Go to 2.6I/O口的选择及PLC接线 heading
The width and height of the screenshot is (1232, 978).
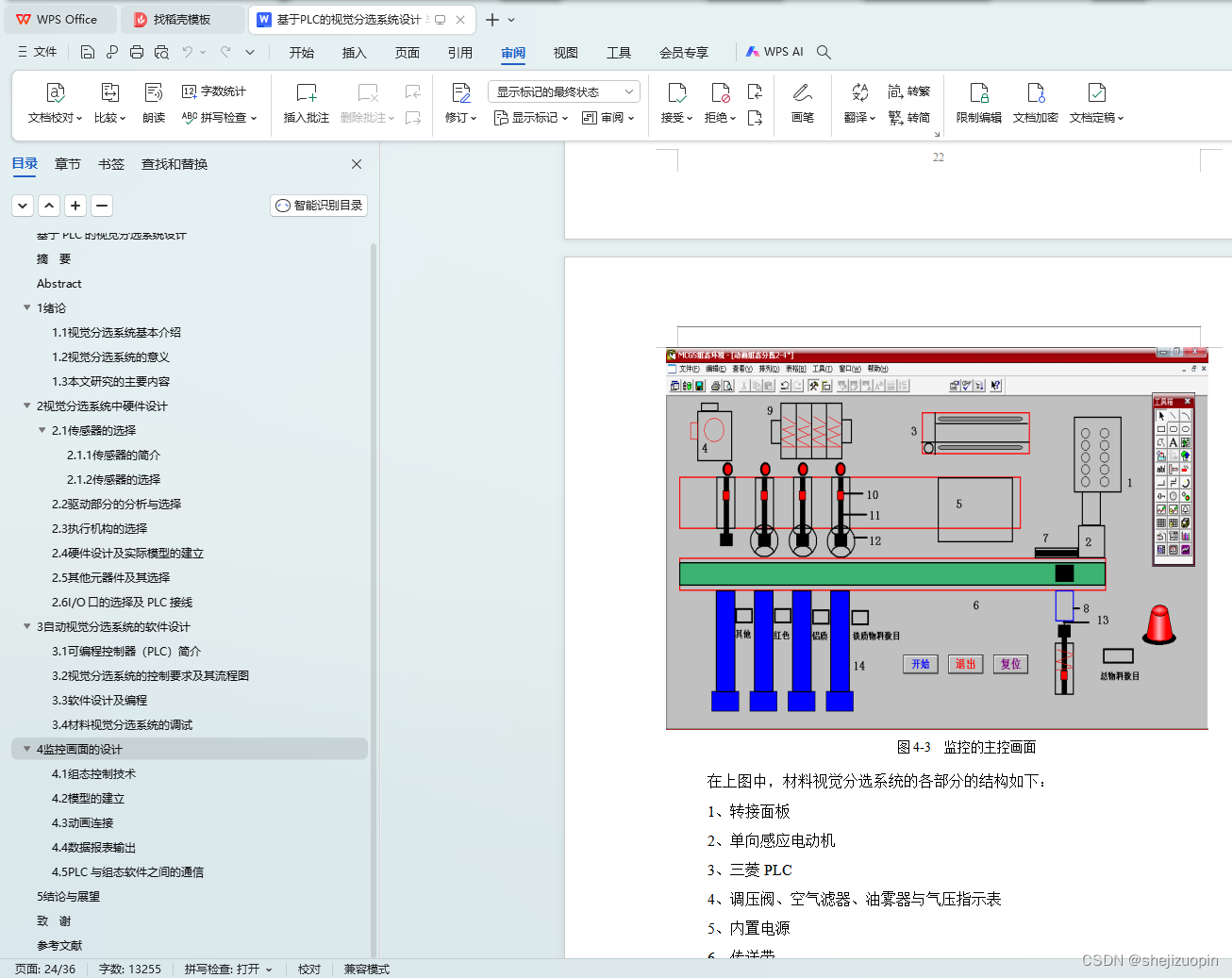pos(122,602)
